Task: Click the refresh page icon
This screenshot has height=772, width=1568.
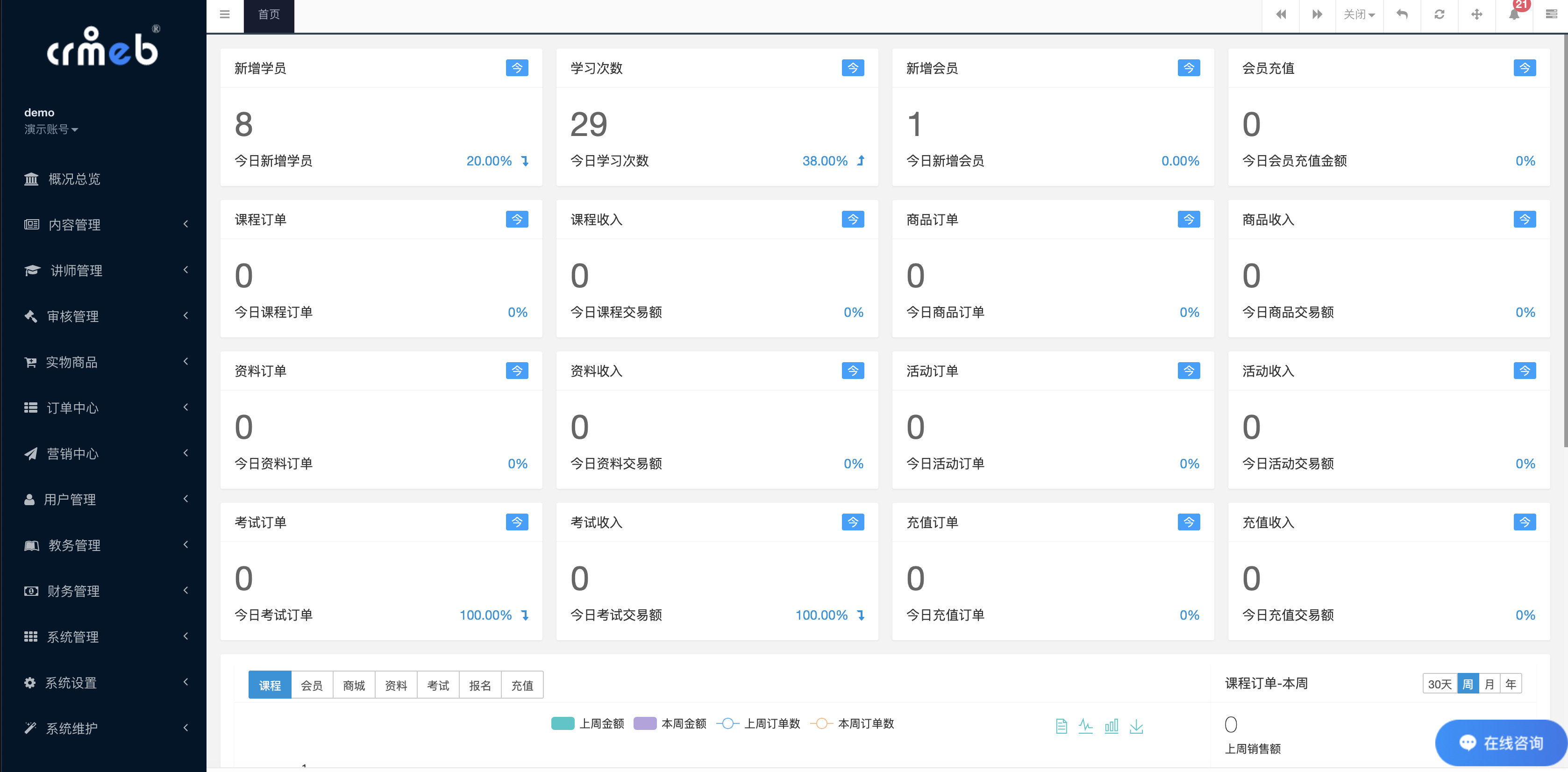Action: 1440,14
